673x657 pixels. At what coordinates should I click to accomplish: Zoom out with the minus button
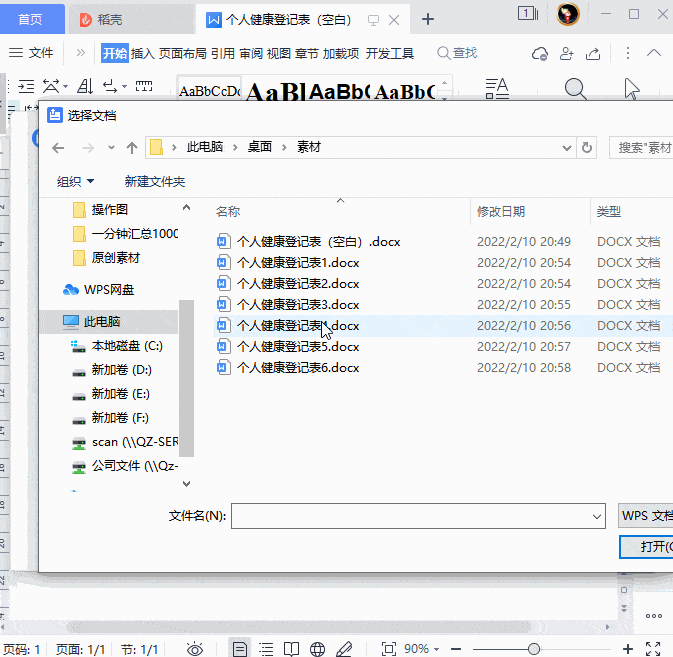456,649
